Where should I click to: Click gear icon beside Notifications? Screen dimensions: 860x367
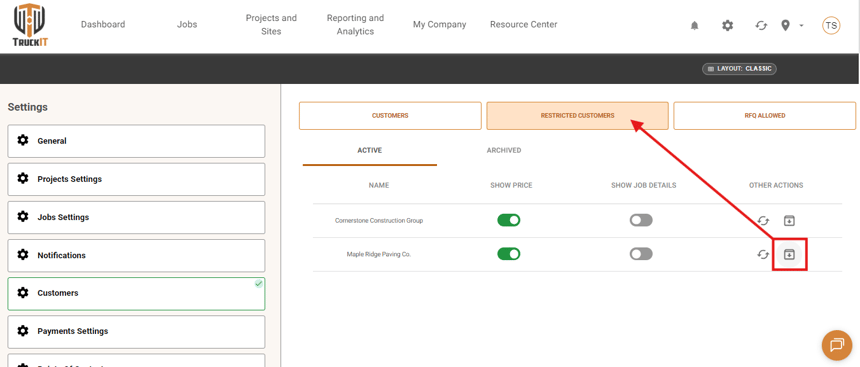tap(22, 255)
